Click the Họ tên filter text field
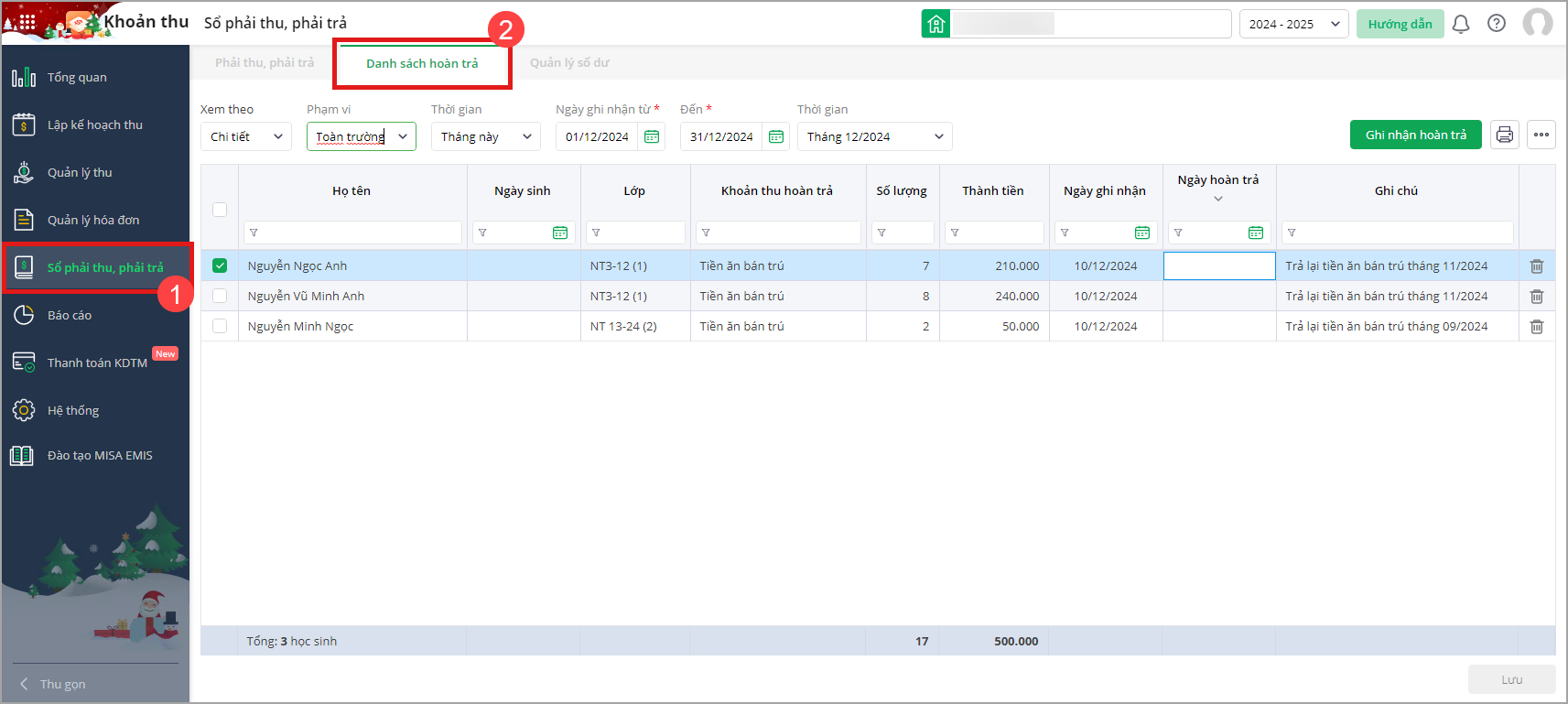1568x704 pixels. coord(352,233)
